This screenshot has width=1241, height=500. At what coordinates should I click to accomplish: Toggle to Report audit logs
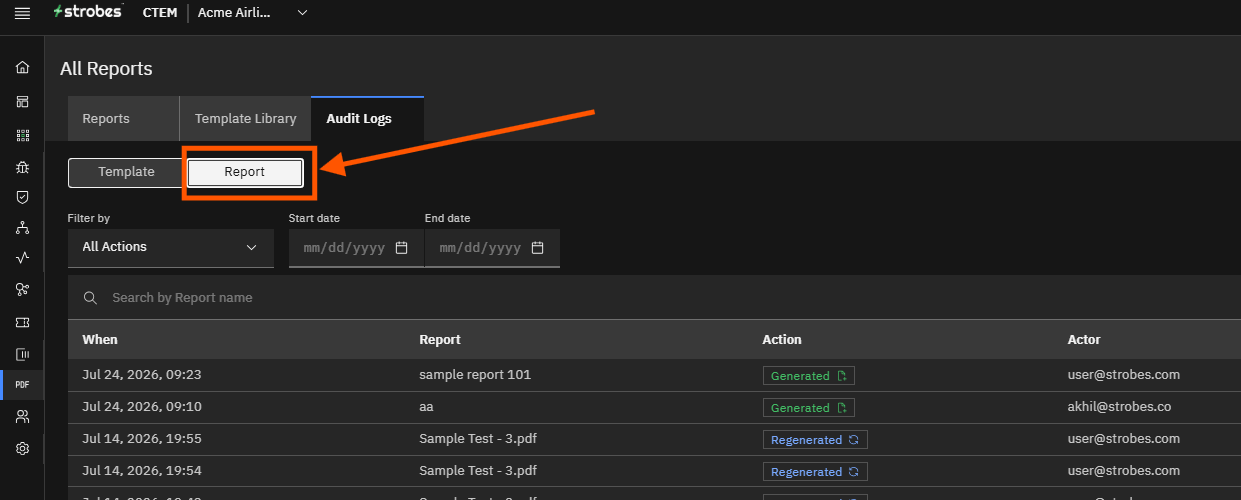coord(245,172)
